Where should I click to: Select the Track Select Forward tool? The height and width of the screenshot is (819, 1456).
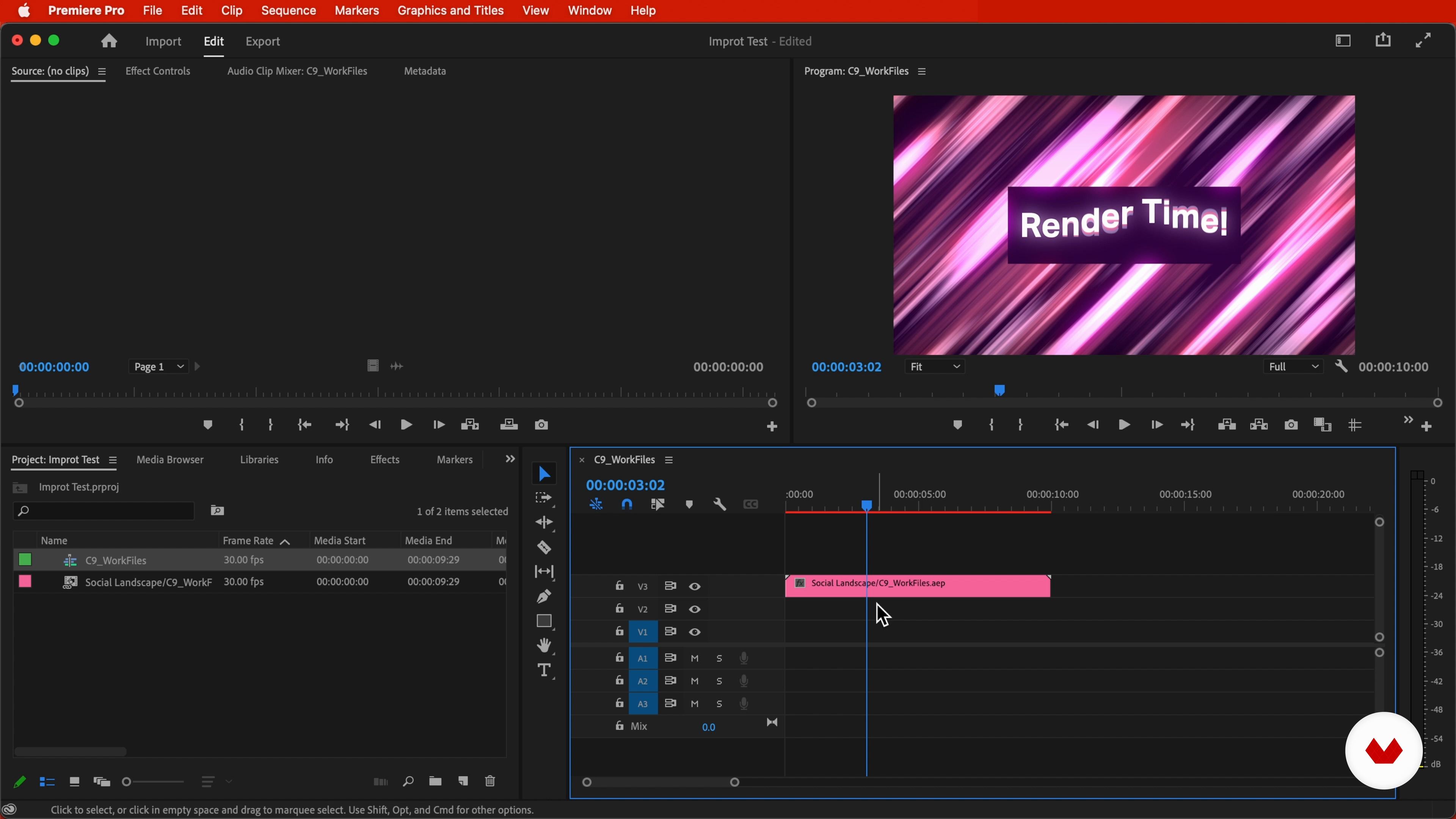[544, 499]
